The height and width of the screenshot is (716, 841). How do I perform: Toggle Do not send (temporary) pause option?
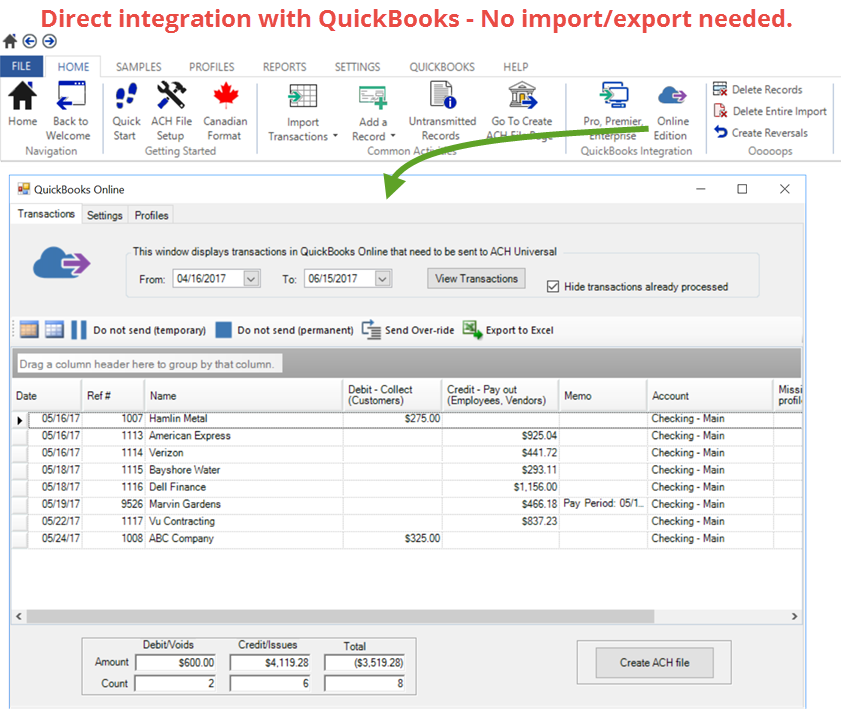tap(78, 330)
